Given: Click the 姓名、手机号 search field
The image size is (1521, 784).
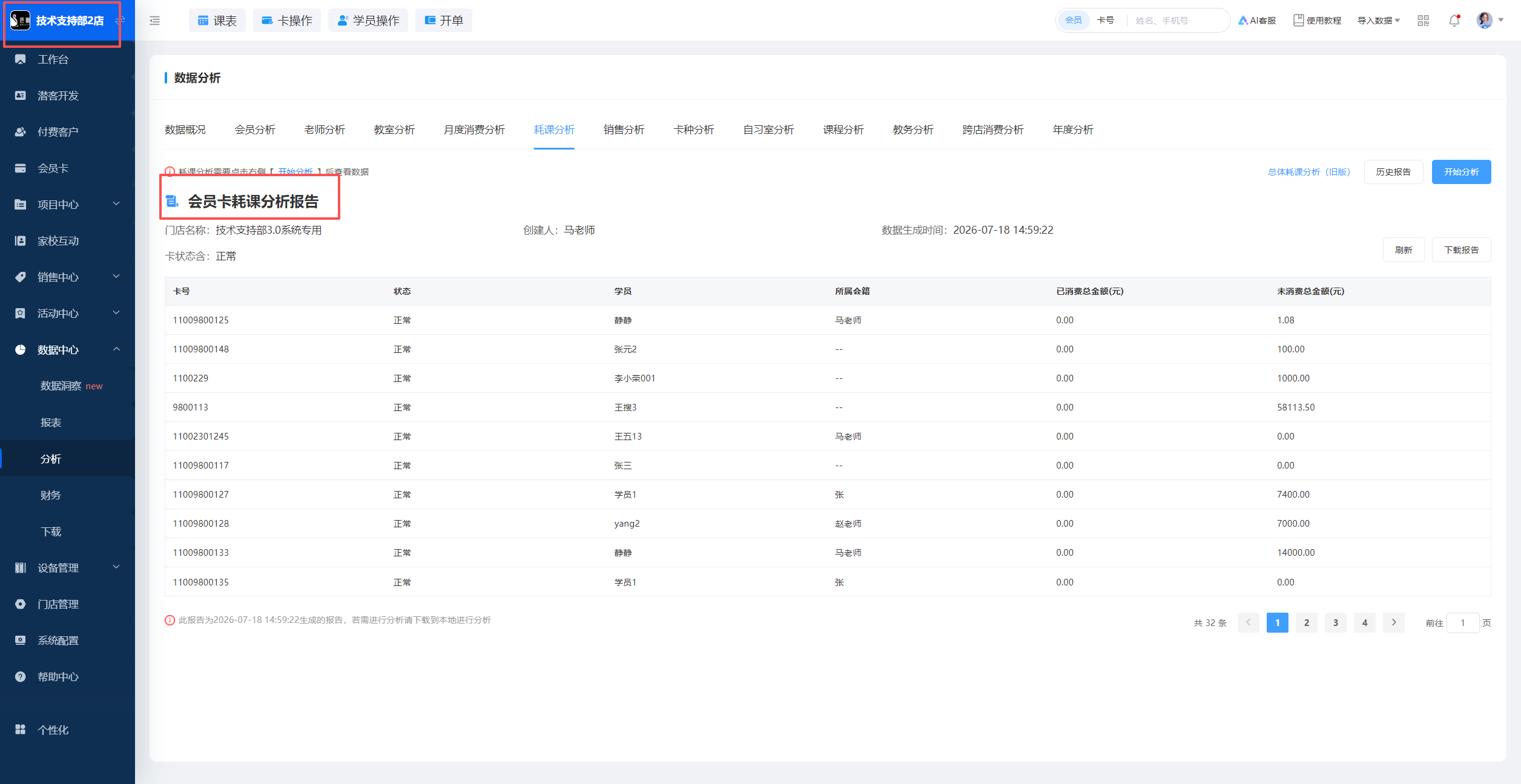Looking at the screenshot, I should [1177, 21].
